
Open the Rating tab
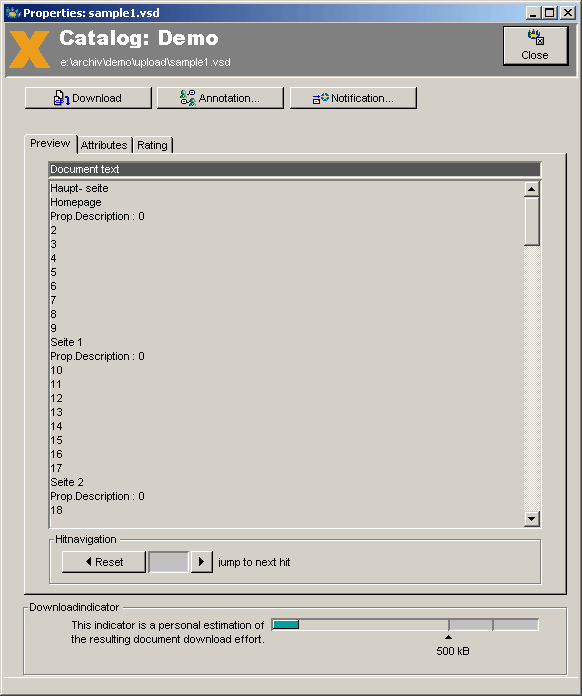point(152,145)
